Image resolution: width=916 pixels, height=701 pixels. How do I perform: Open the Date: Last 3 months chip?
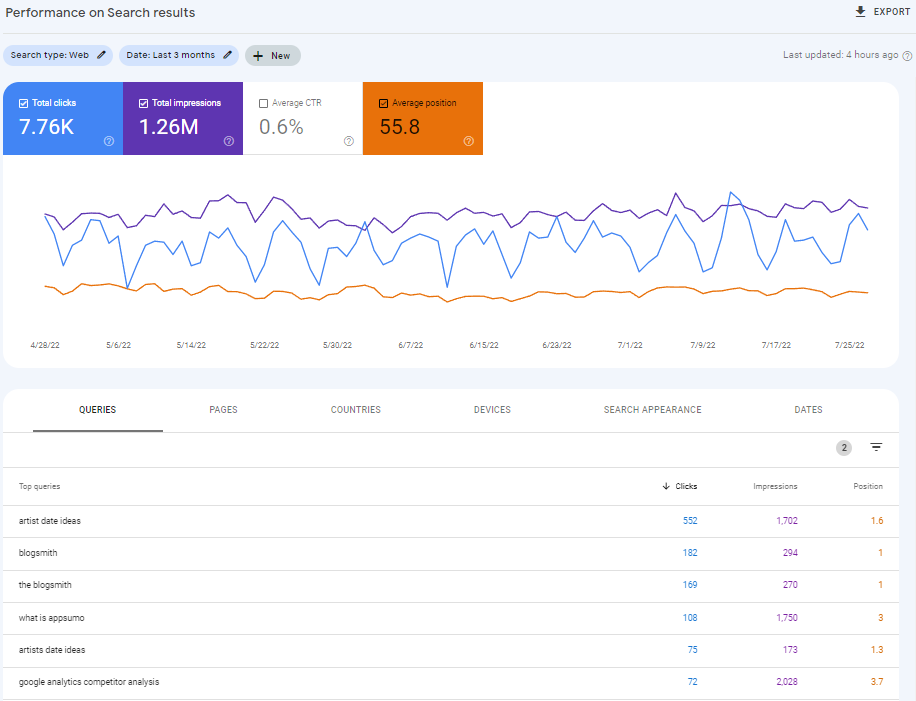(x=179, y=55)
